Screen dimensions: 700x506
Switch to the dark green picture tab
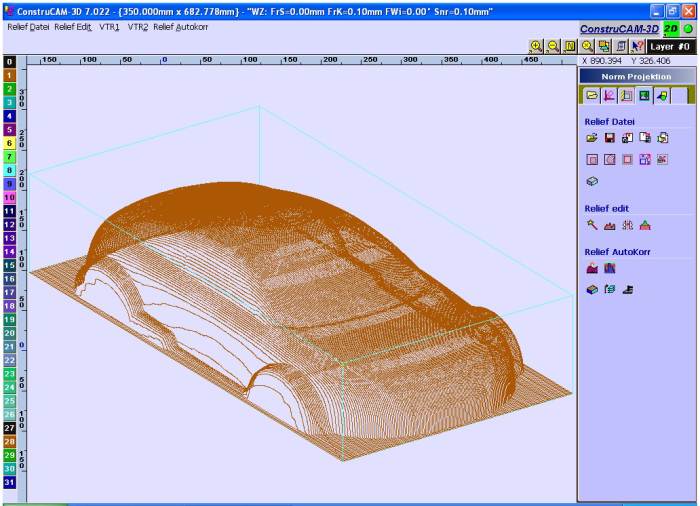(x=643, y=96)
